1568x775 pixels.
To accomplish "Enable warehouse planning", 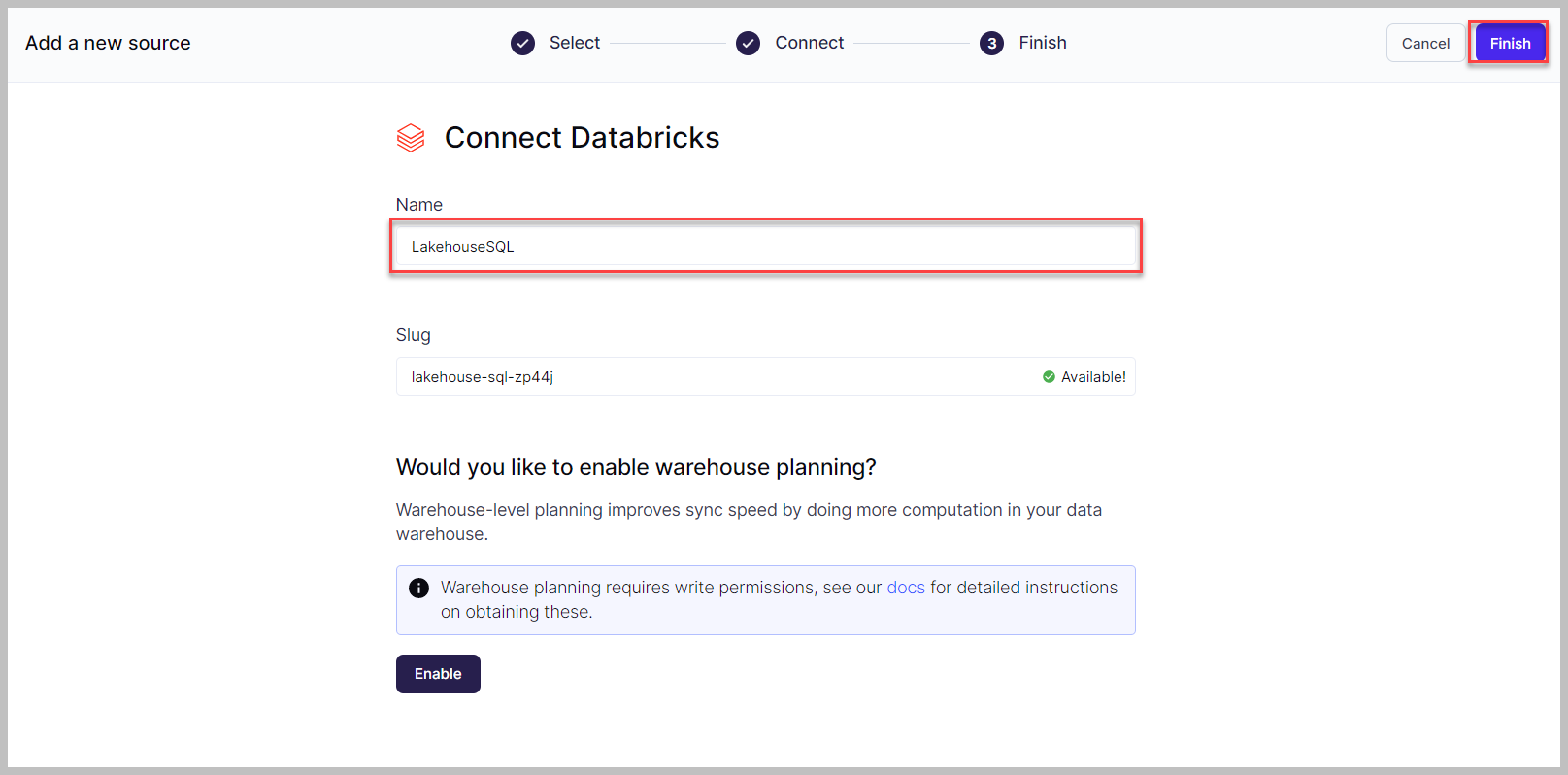I will (x=438, y=674).
